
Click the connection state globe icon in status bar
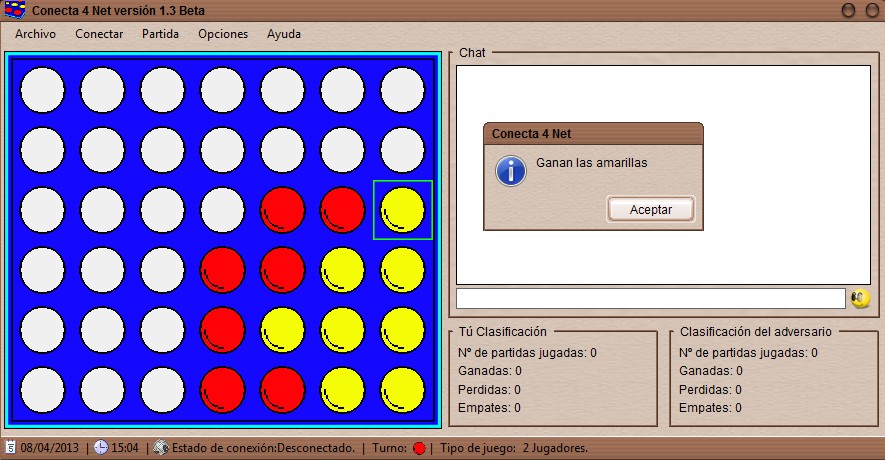(x=161, y=448)
